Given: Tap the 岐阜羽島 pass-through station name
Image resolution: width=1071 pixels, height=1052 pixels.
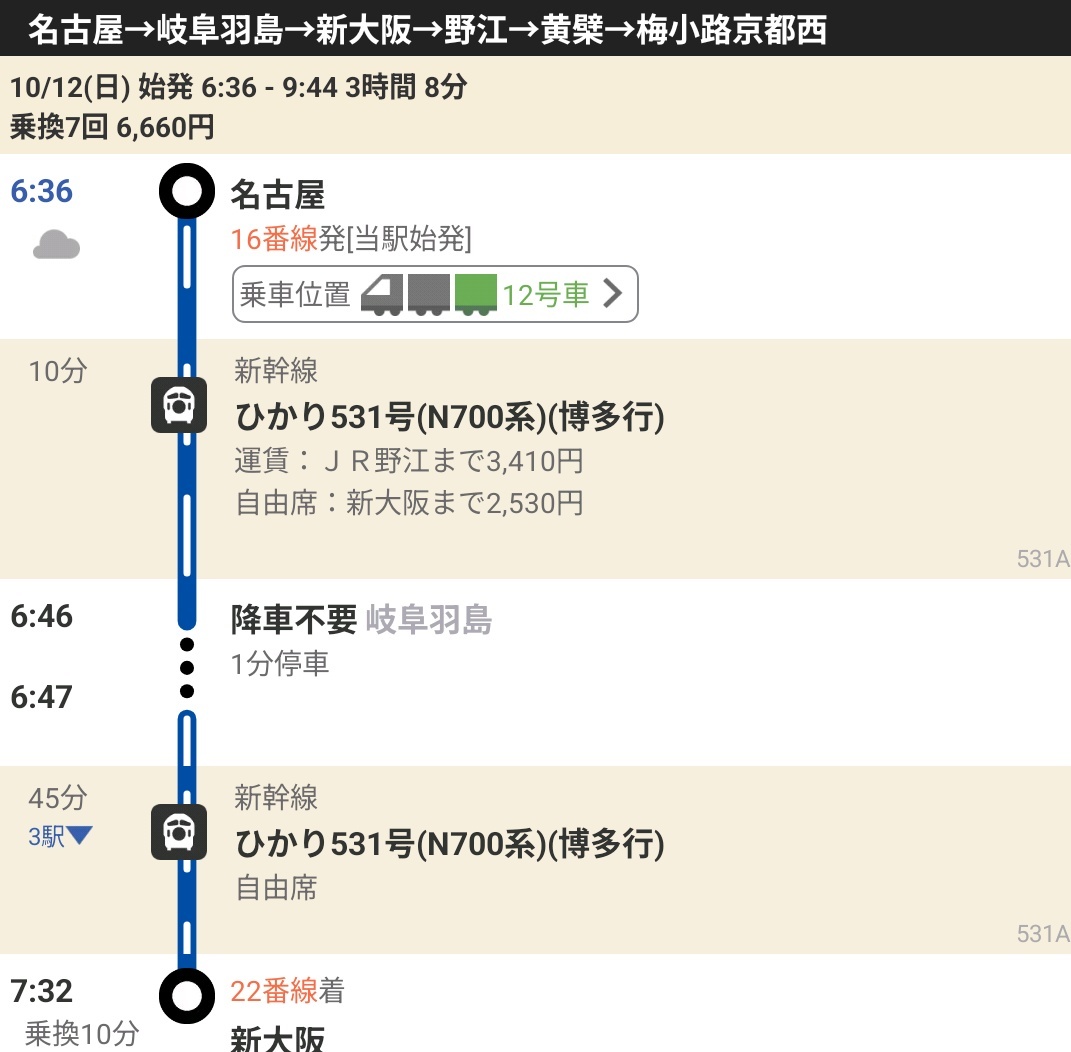Looking at the screenshot, I should [429, 621].
